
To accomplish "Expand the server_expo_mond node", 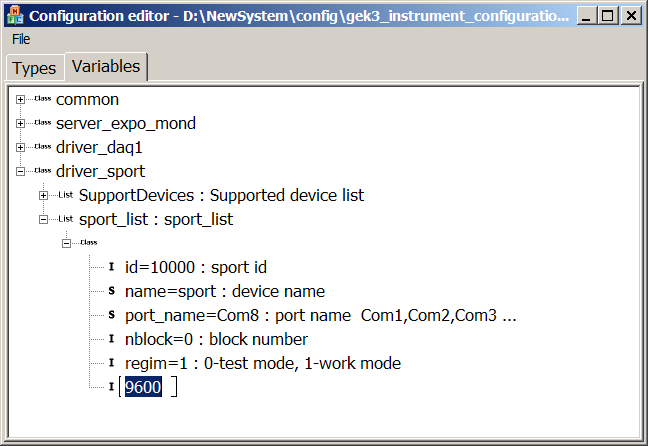I will [x=20, y=124].
